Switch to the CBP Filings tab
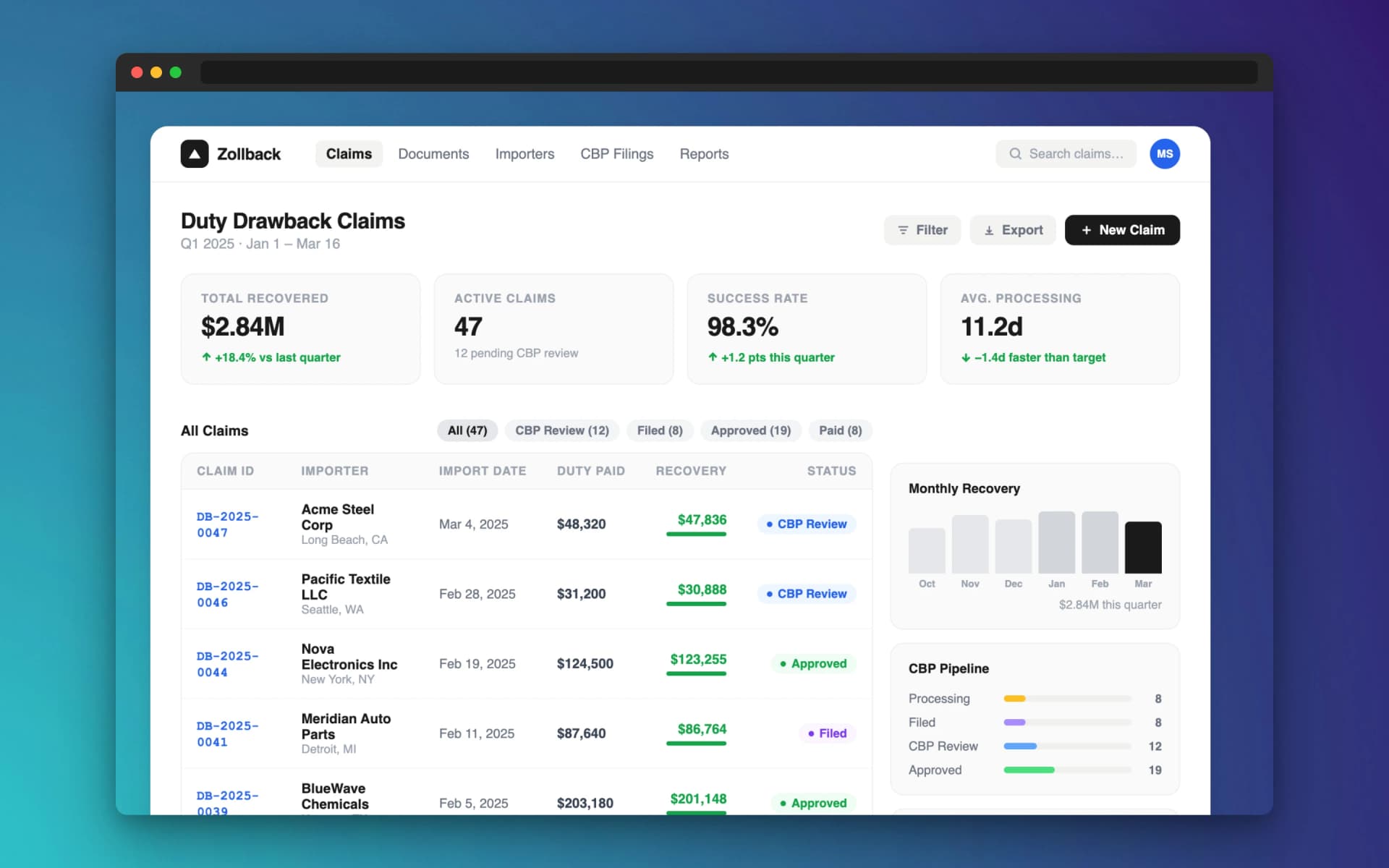Screen dimensions: 1389x868 point(616,154)
